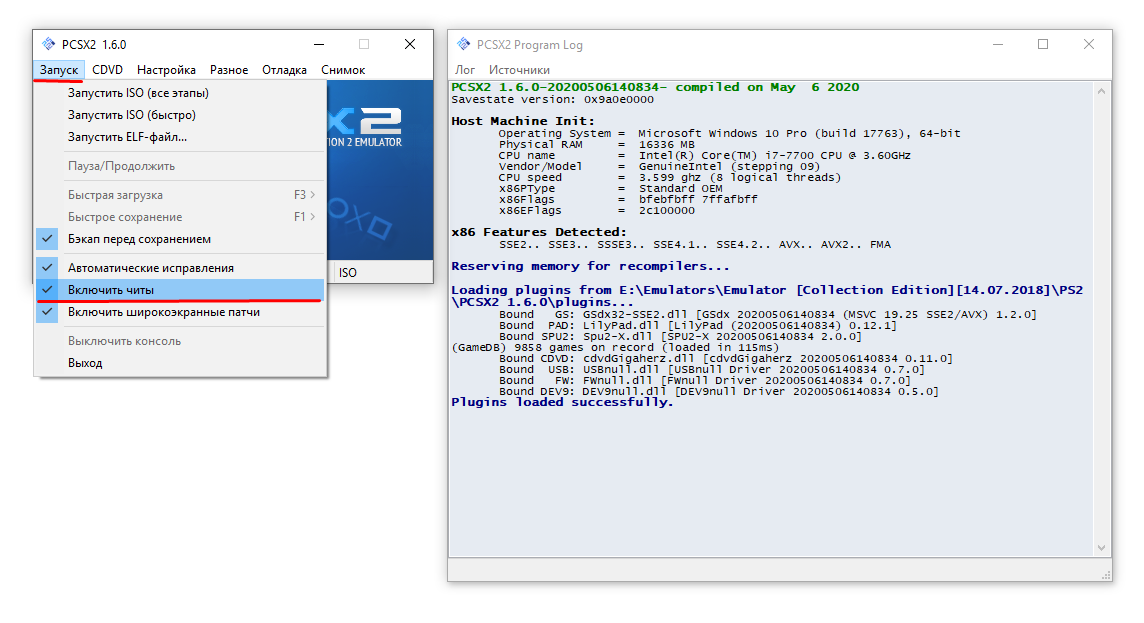The width and height of the screenshot is (1144, 623).
Task: Click the PCSX2 1.6.0 title bar icon
Action: (x=48, y=44)
